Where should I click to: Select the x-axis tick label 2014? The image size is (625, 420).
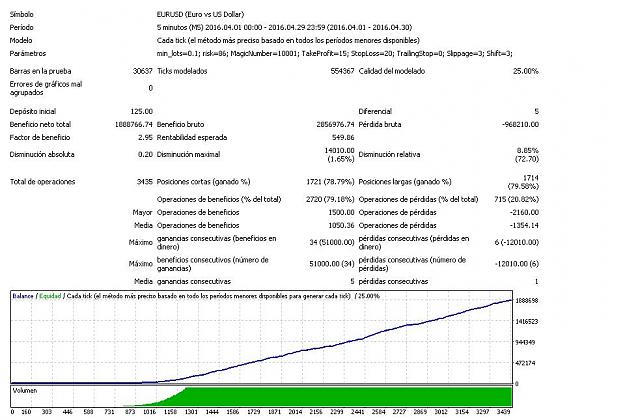[295, 412]
